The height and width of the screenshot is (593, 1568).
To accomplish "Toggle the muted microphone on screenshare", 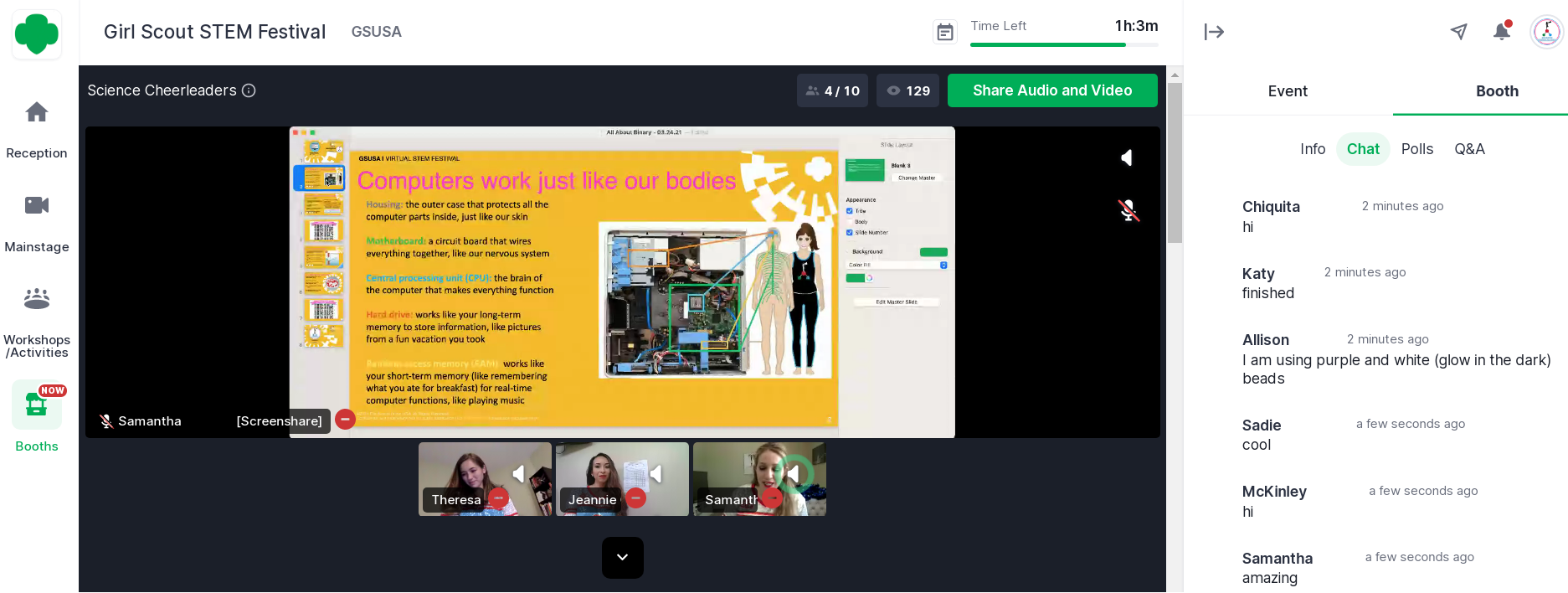I will click(1128, 210).
